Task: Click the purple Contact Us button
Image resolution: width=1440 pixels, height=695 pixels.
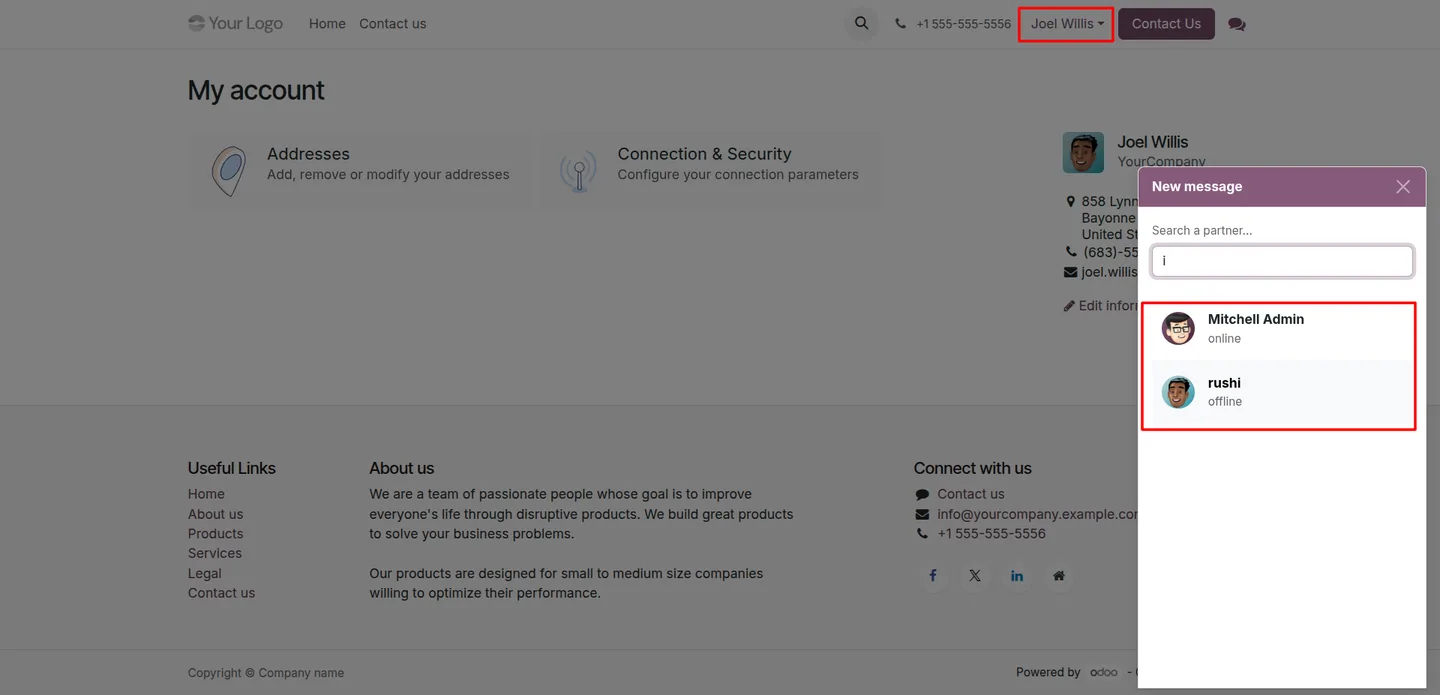Action: click(1166, 24)
